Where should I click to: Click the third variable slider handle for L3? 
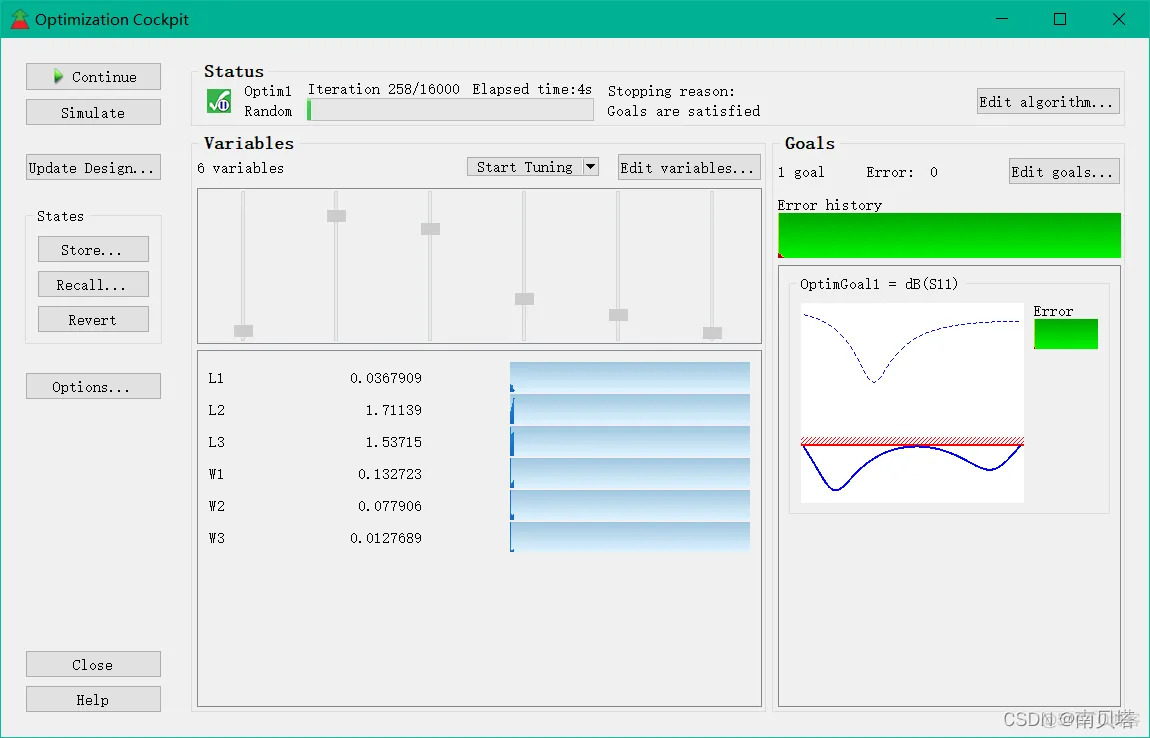tap(431, 229)
